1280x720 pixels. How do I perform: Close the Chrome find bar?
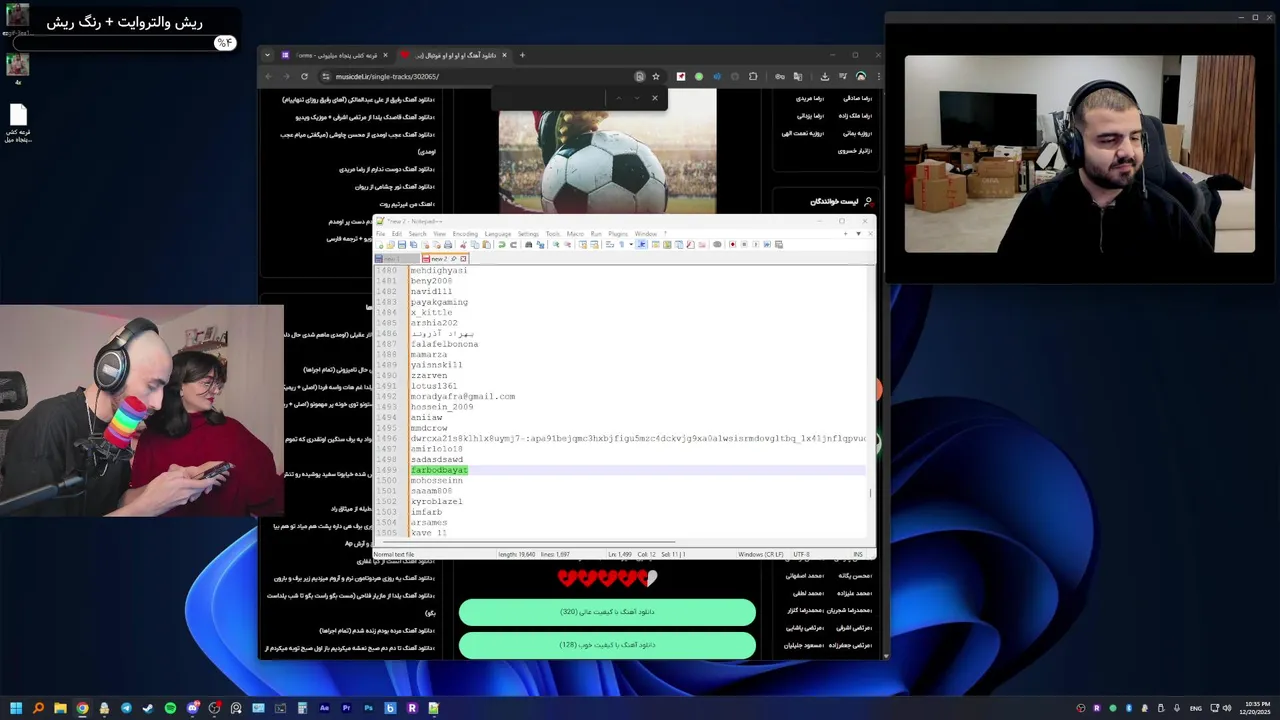tap(655, 97)
